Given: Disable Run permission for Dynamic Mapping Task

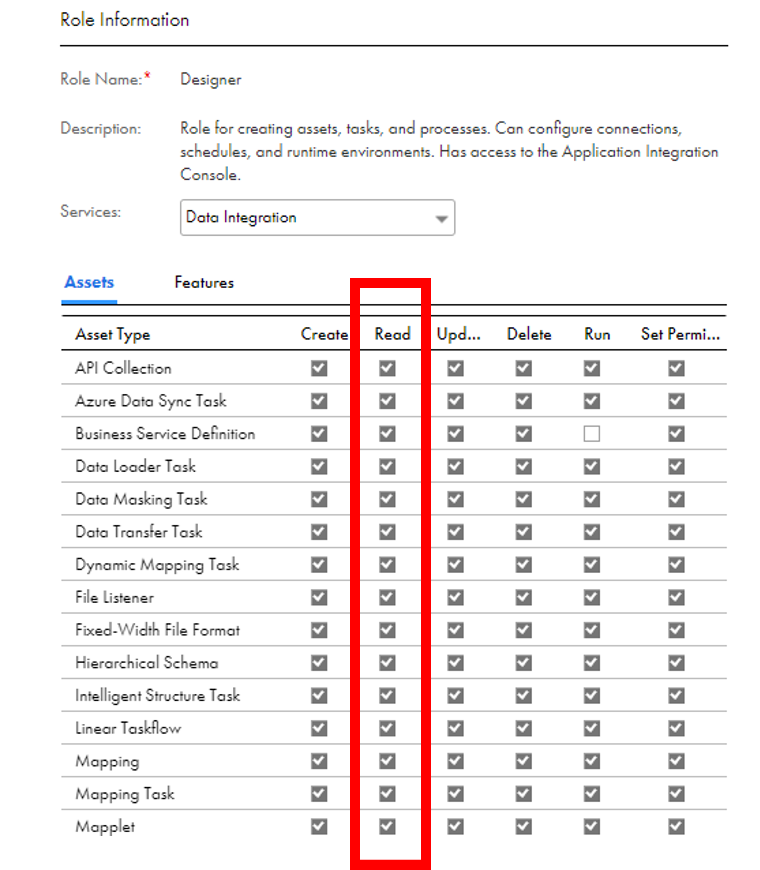Looking at the screenshot, I should click(592, 565).
